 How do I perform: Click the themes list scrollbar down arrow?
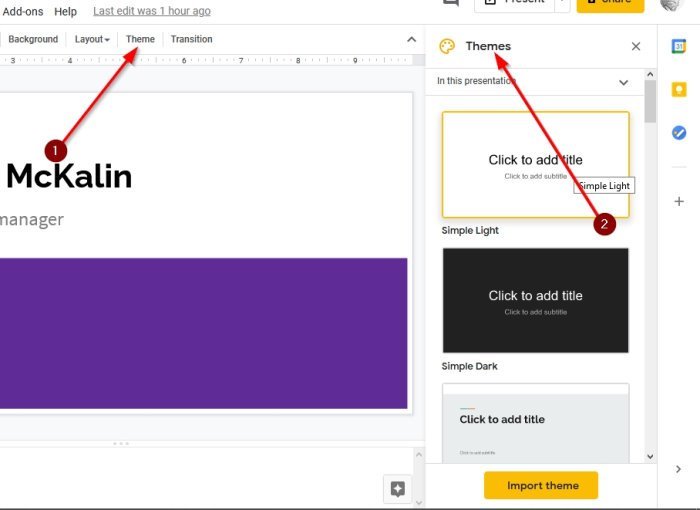(650, 456)
